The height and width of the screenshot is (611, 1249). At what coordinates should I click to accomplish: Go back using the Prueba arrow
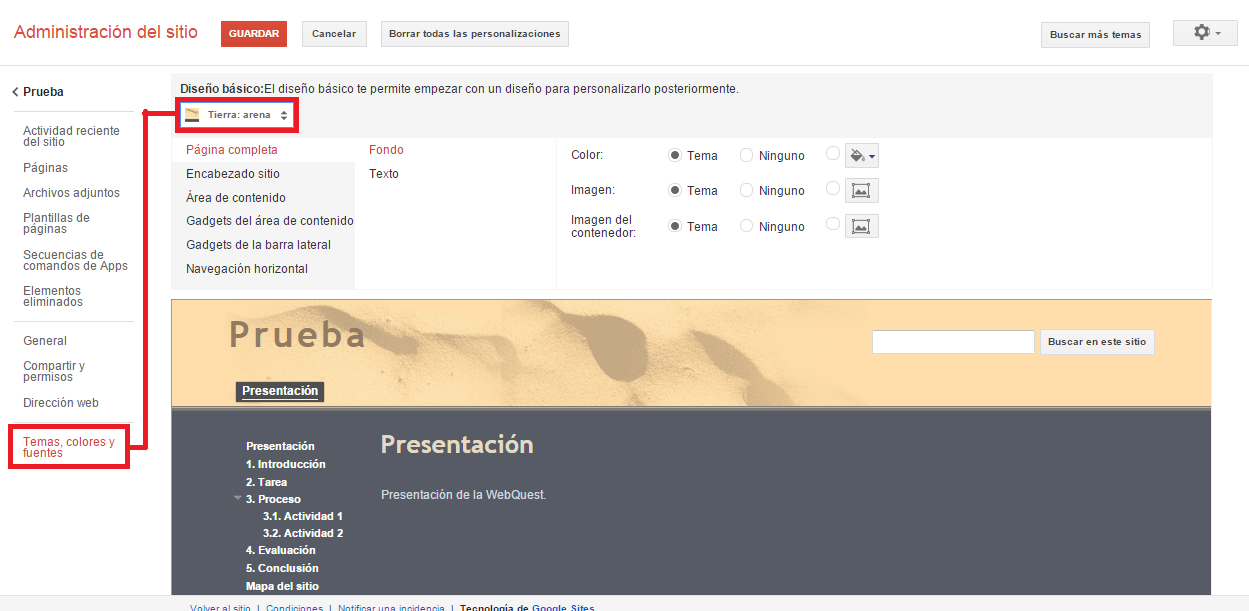16,92
